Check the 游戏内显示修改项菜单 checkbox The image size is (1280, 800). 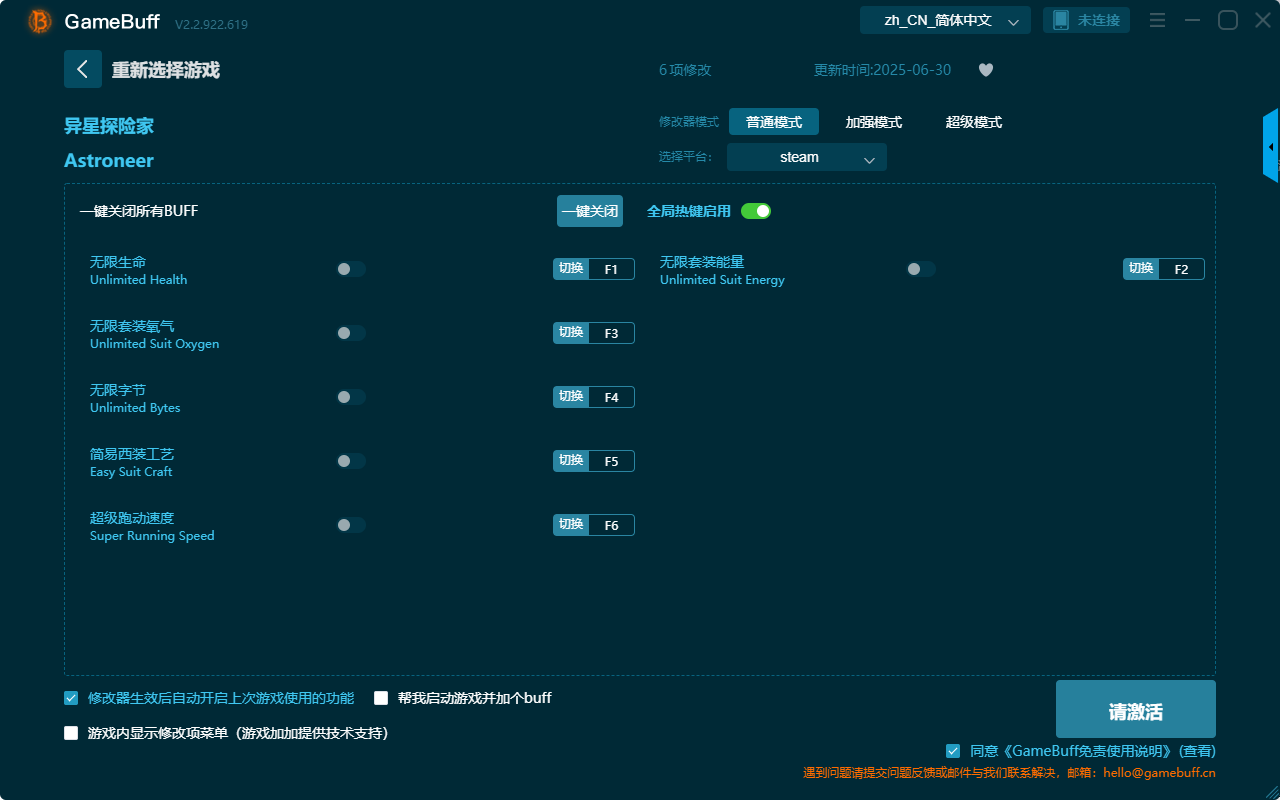[x=70, y=733]
